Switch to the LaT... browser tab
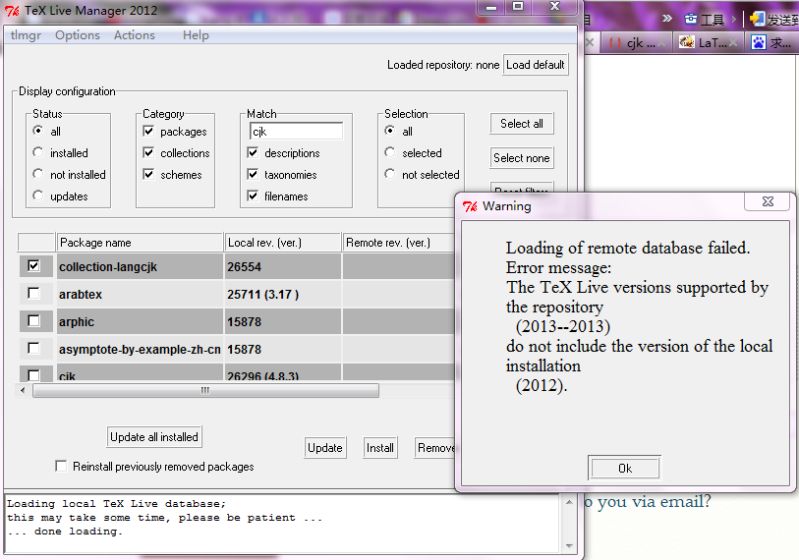 click(x=707, y=43)
